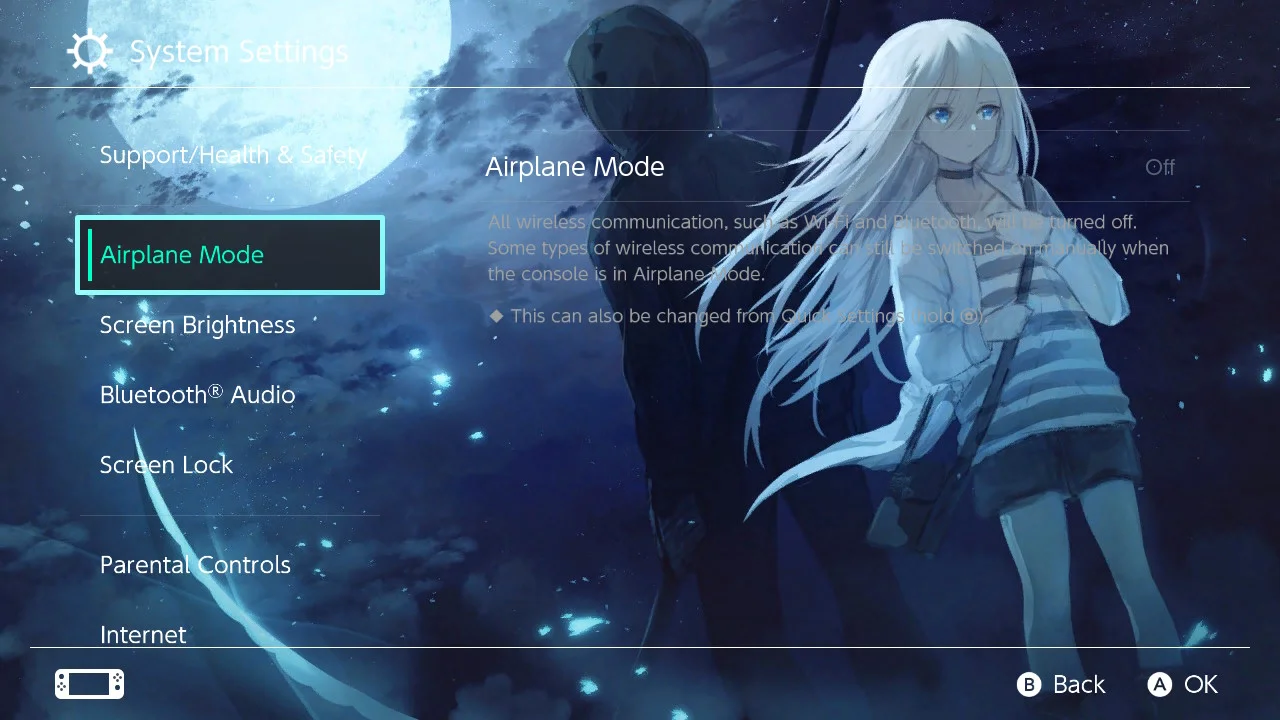
Task: Go to Bluetooth Audio settings
Action: (x=198, y=395)
